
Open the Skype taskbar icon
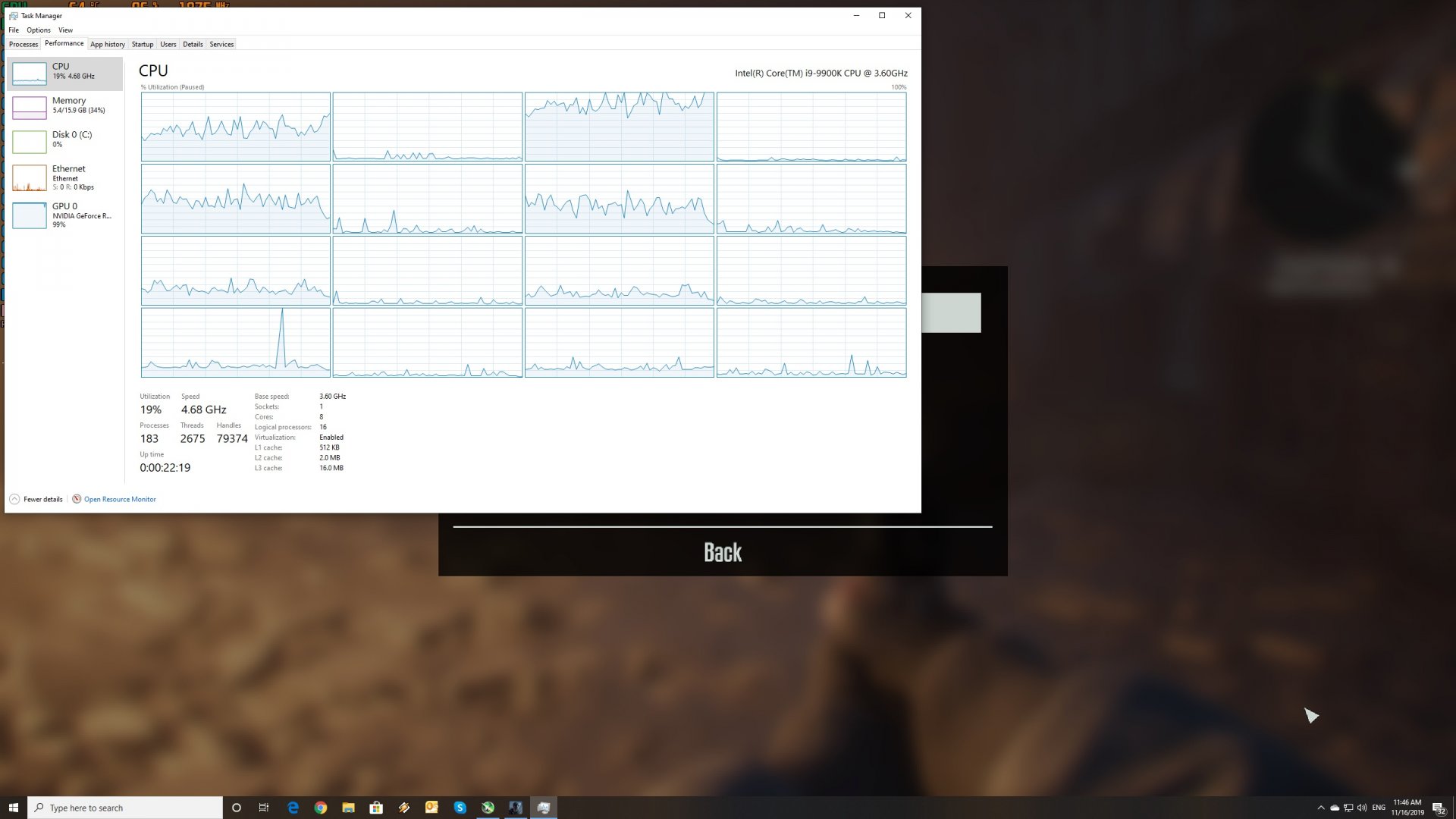(x=460, y=808)
